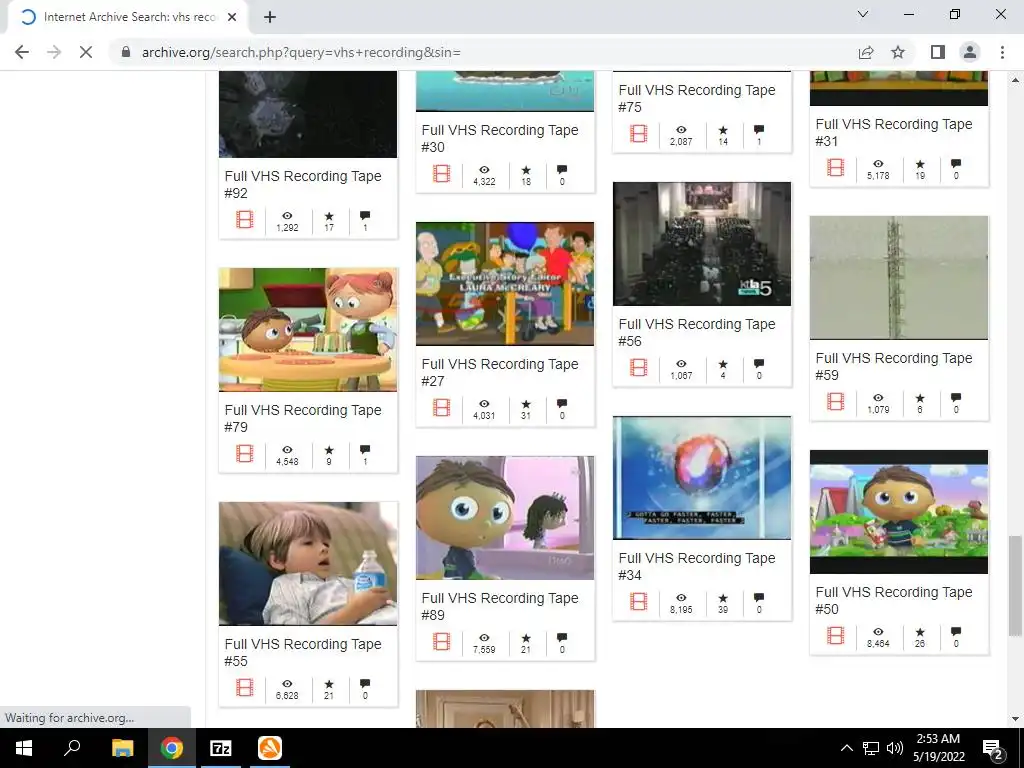Click the film icon under Tape #31
Viewport: 1024px width, 768px height.
(x=835, y=167)
